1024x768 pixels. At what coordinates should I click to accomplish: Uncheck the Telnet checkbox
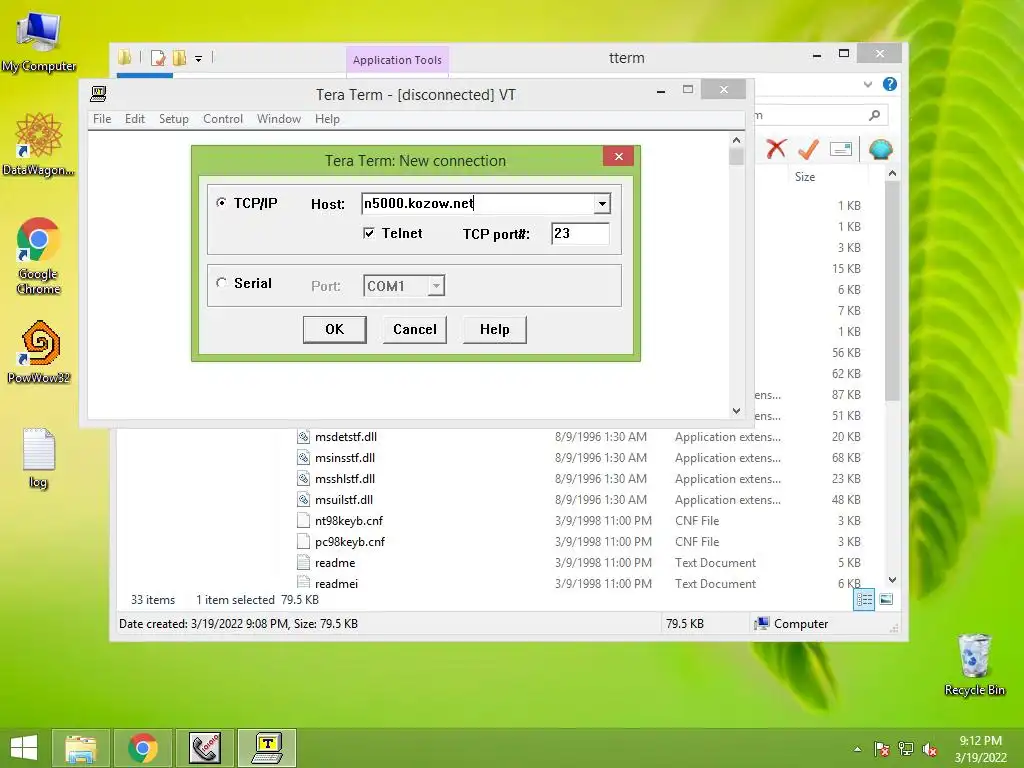(x=369, y=233)
